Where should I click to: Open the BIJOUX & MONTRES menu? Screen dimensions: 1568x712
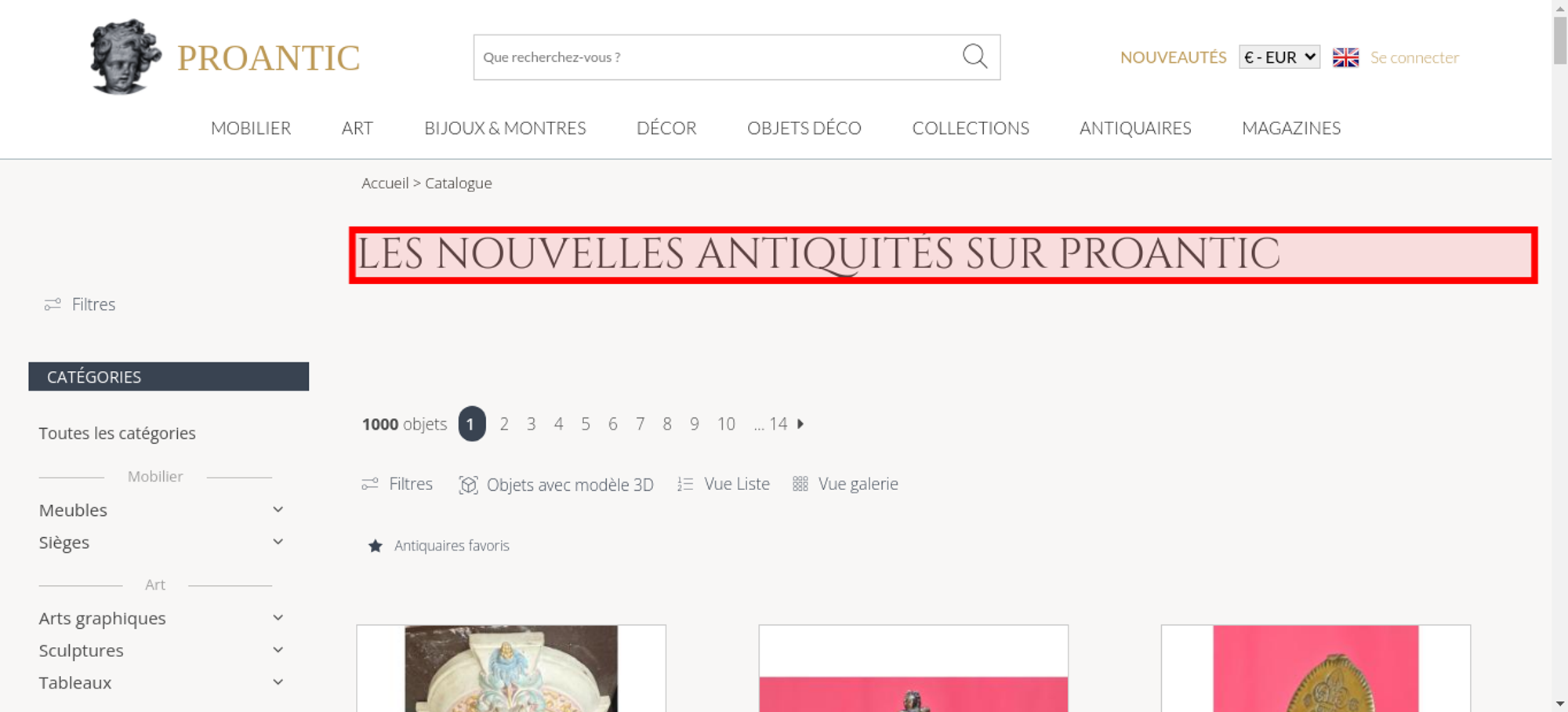tap(505, 128)
